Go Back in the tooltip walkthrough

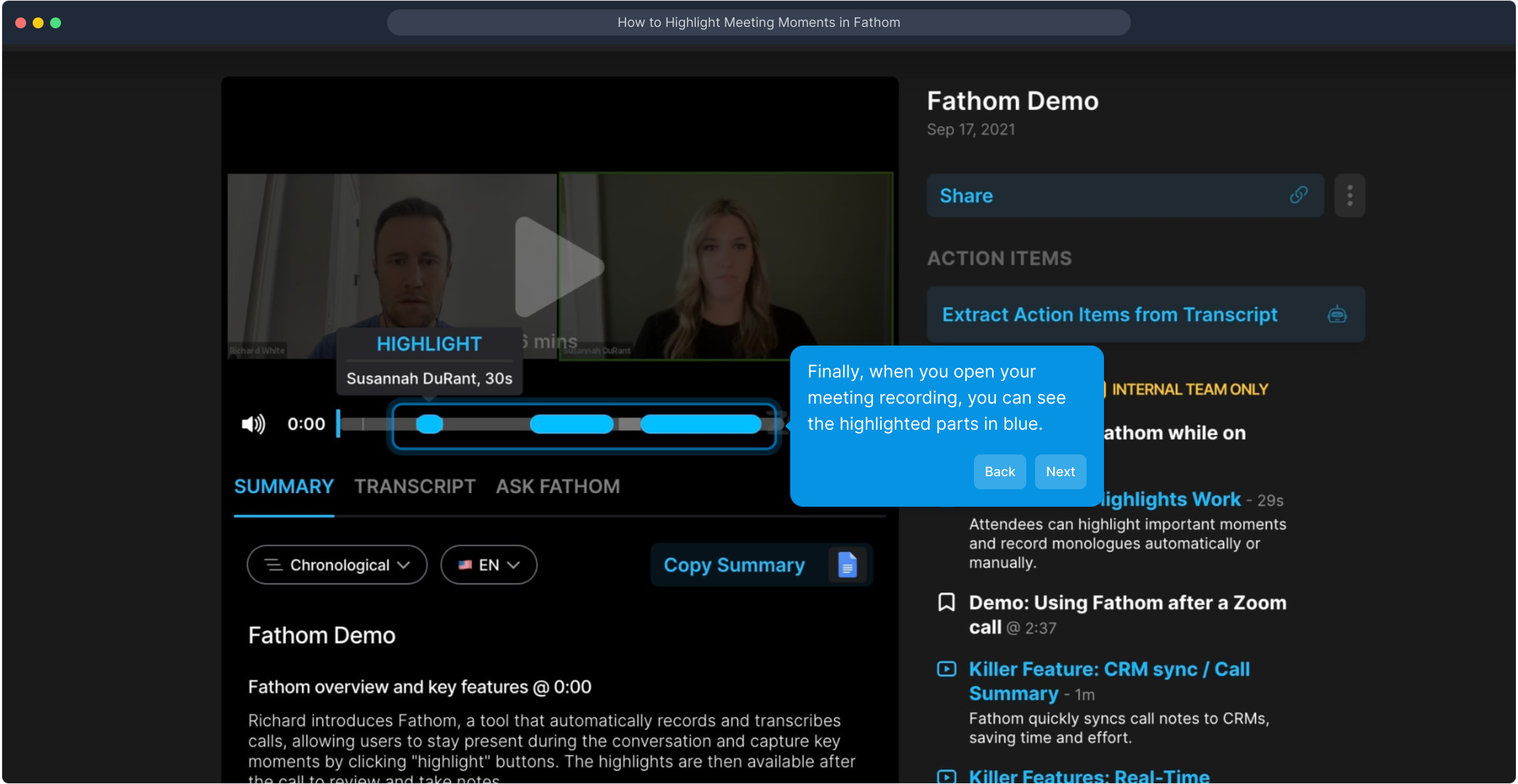pyautogui.click(x=999, y=472)
